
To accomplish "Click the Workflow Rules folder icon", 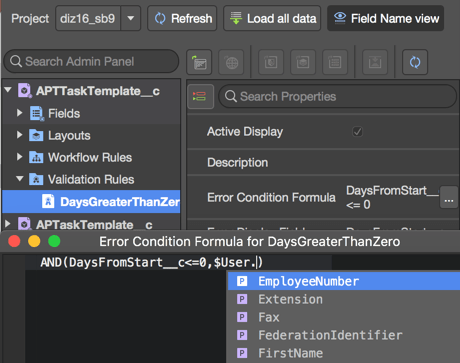I will point(36,157).
